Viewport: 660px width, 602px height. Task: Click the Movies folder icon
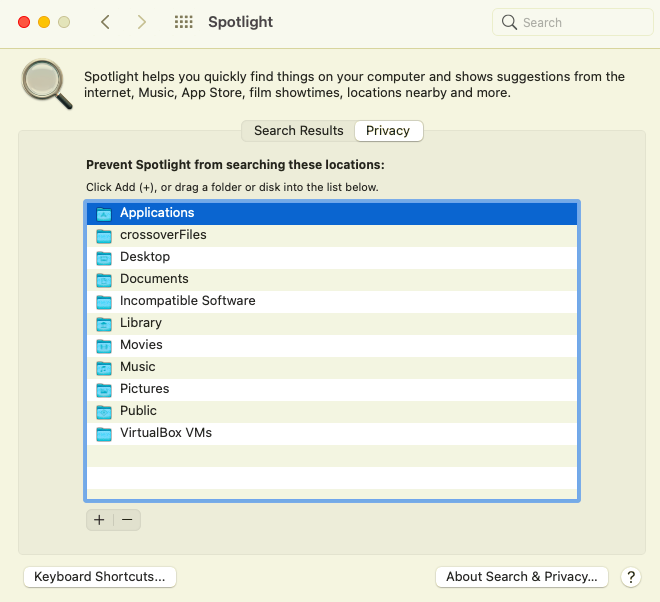[x=104, y=346]
